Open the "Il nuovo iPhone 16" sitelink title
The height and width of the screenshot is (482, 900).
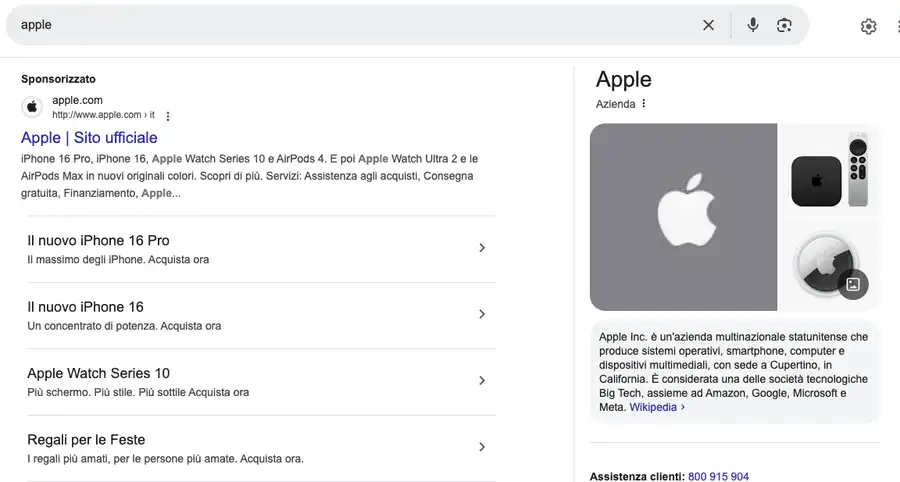[x=86, y=307]
